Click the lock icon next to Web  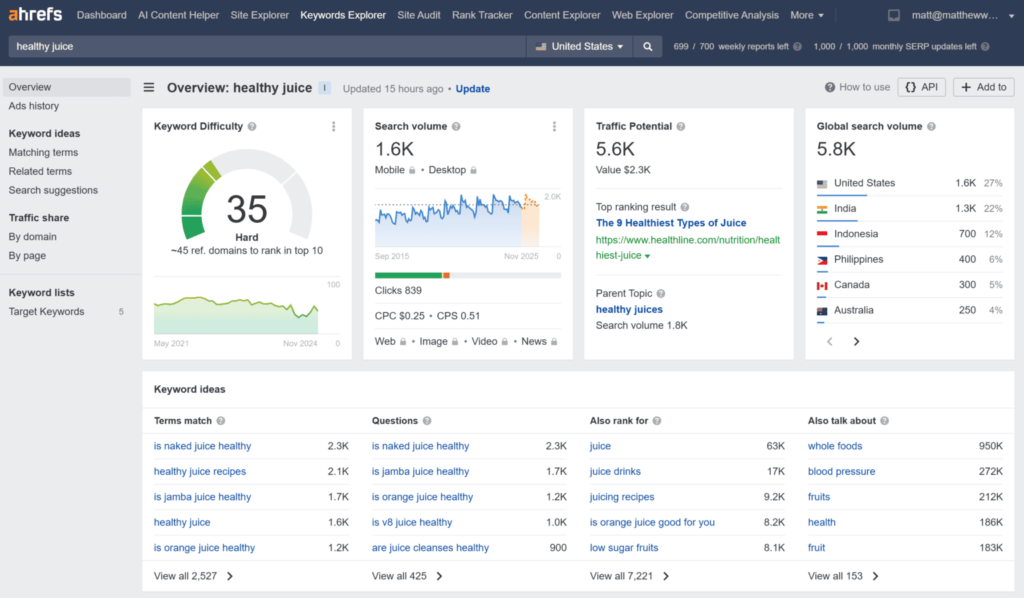click(403, 342)
